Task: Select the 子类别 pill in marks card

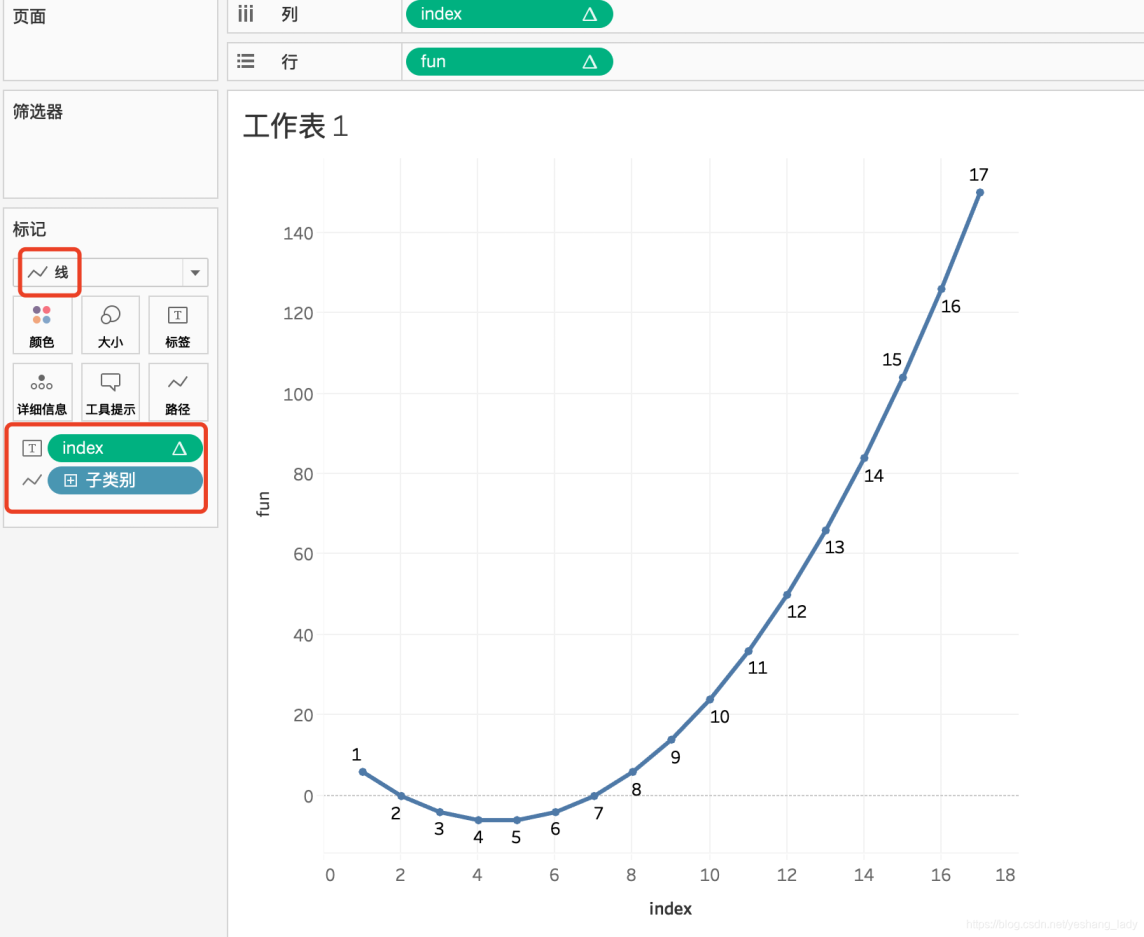Action: (125, 480)
